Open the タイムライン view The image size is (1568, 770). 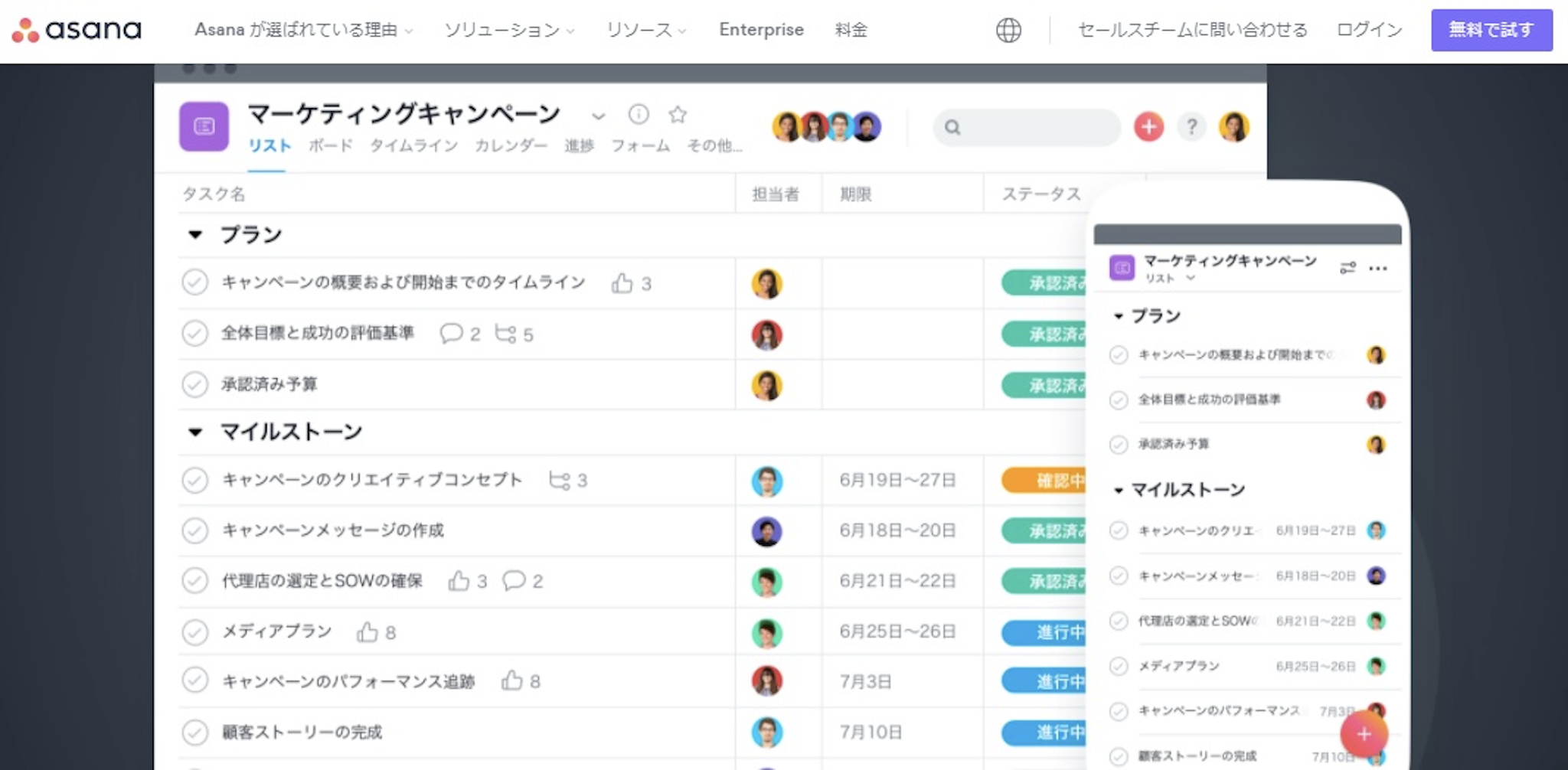[413, 145]
